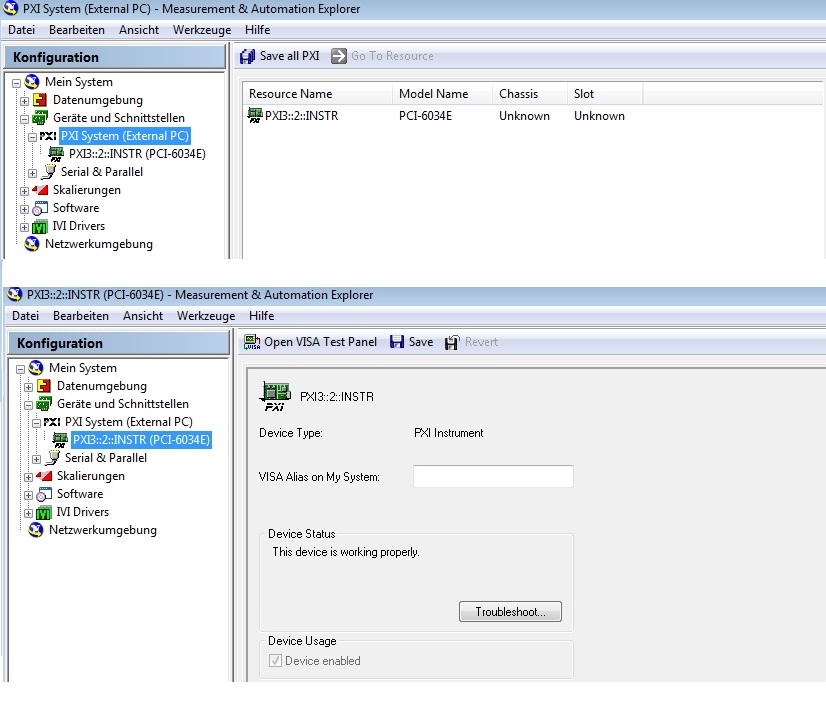Collapse Mein System in upper window
Image resolution: width=826 pixels, height=720 pixels.
tap(16, 83)
